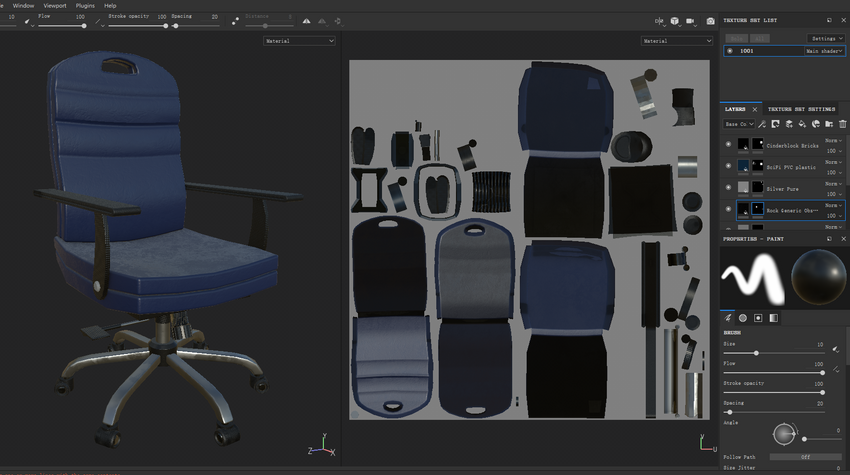Click the Follow Path Off button
850x475 pixels.
coord(806,457)
